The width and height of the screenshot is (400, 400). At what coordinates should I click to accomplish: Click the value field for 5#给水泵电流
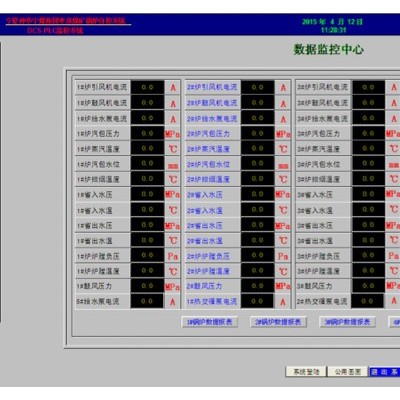[x=147, y=301]
